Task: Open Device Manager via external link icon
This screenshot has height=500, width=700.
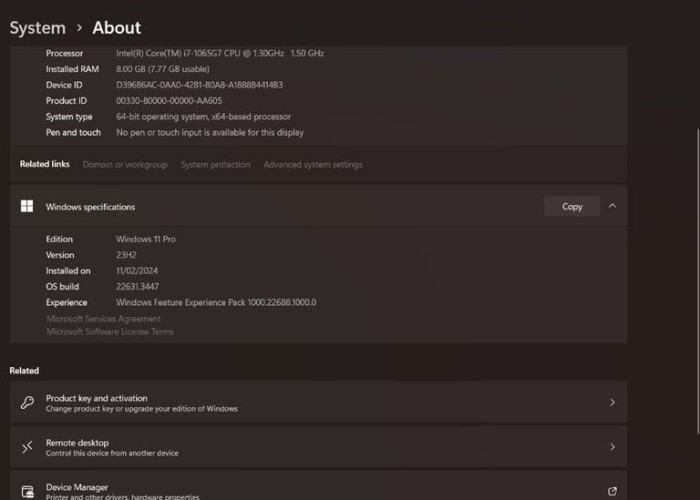Action: 612,491
